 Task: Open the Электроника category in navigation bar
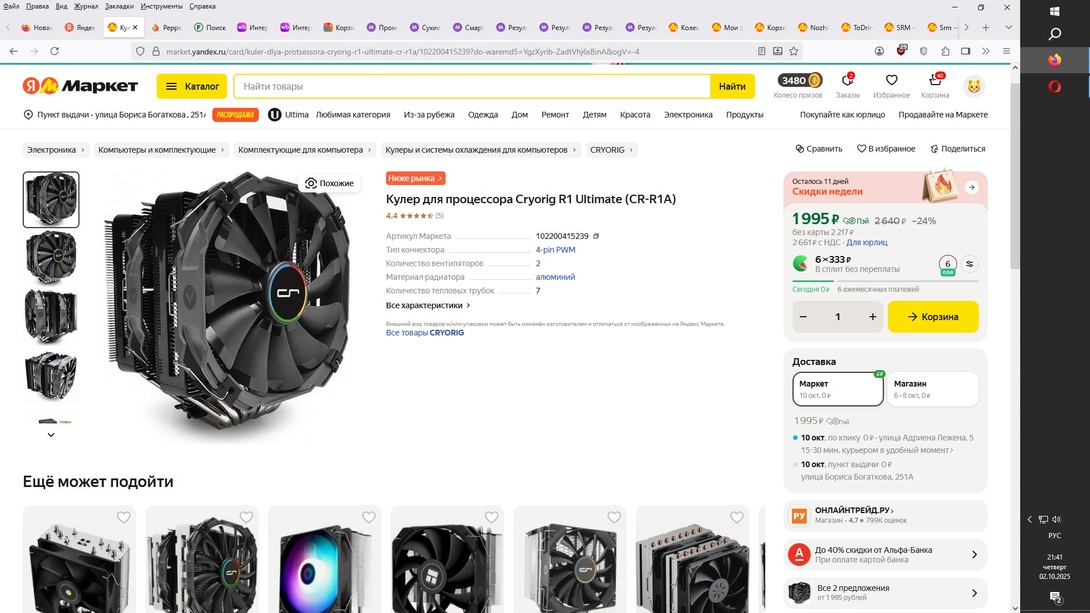(x=688, y=115)
